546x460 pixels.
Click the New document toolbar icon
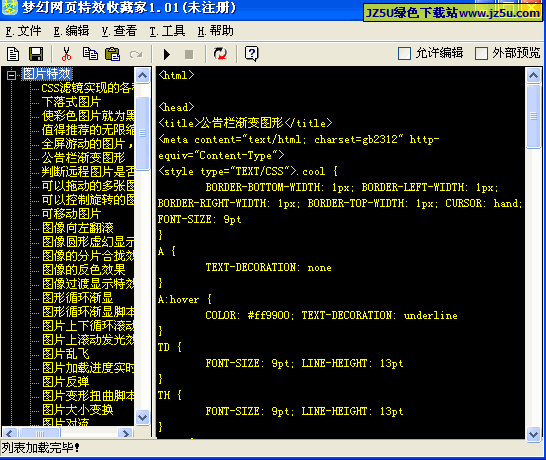click(x=13, y=54)
